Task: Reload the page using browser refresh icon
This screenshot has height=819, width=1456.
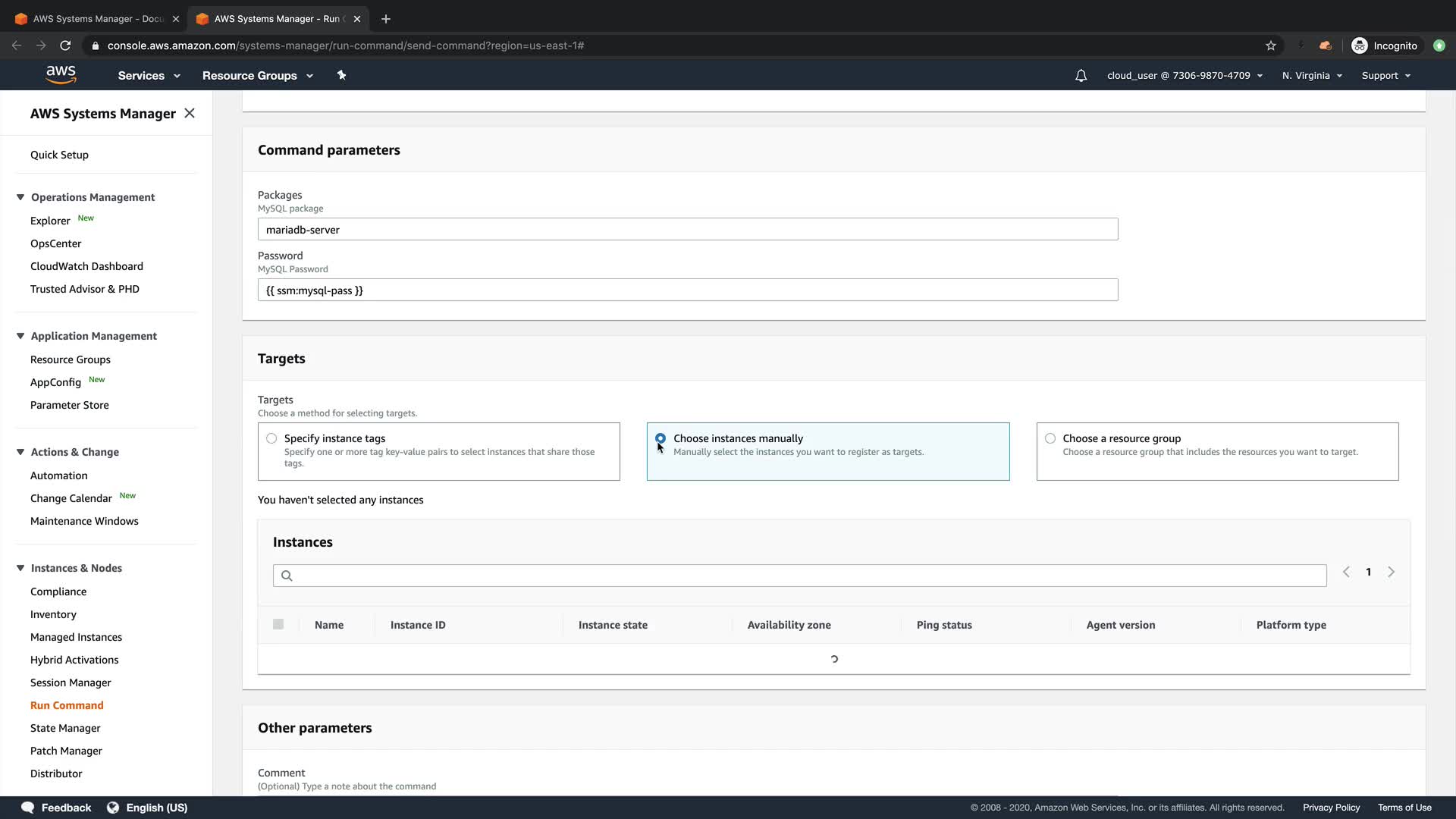Action: [x=65, y=45]
